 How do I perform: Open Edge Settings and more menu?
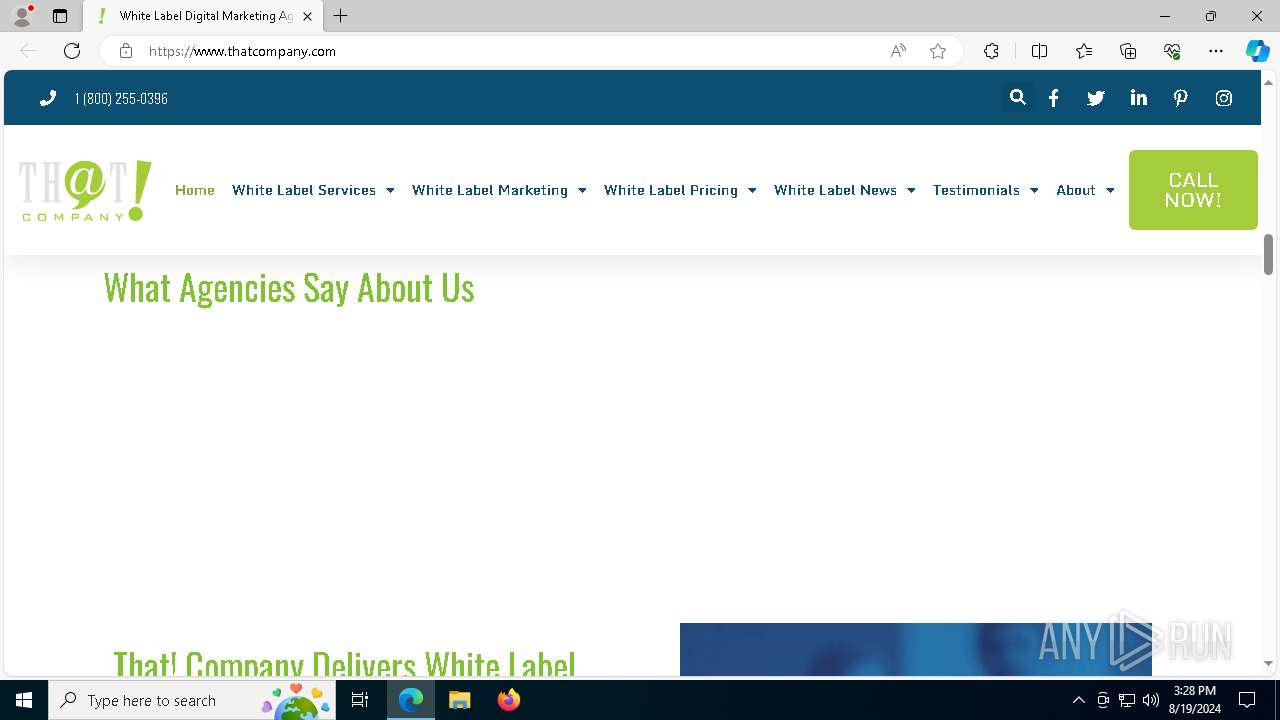click(x=1216, y=51)
